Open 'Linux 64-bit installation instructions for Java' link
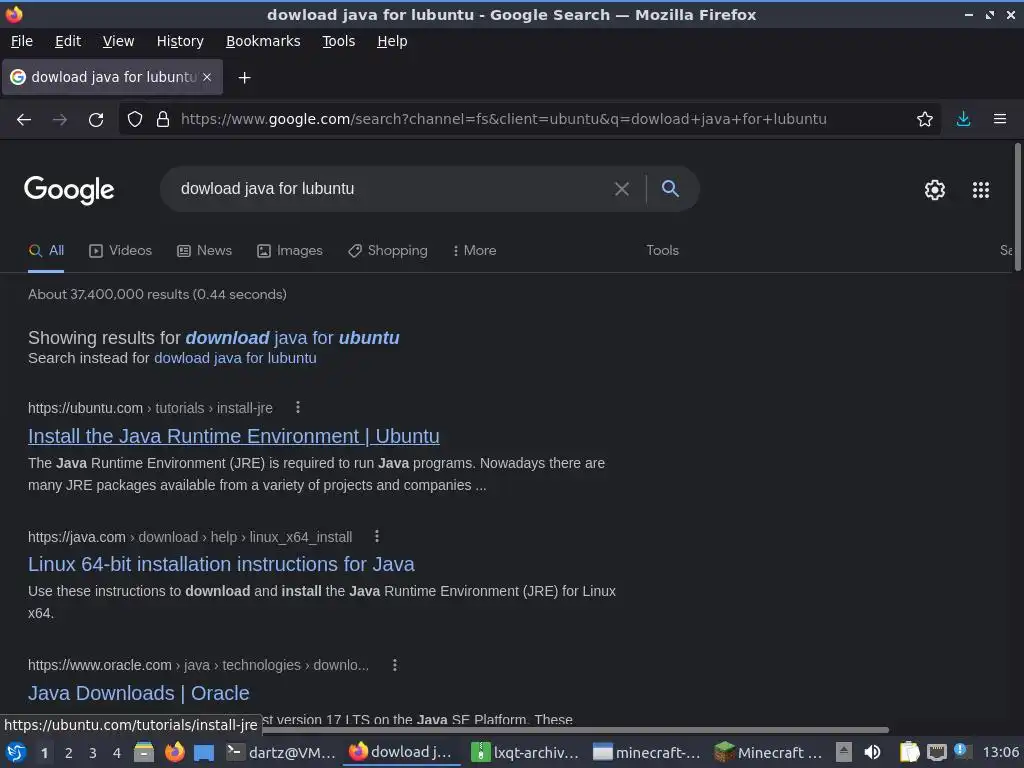 pos(221,564)
